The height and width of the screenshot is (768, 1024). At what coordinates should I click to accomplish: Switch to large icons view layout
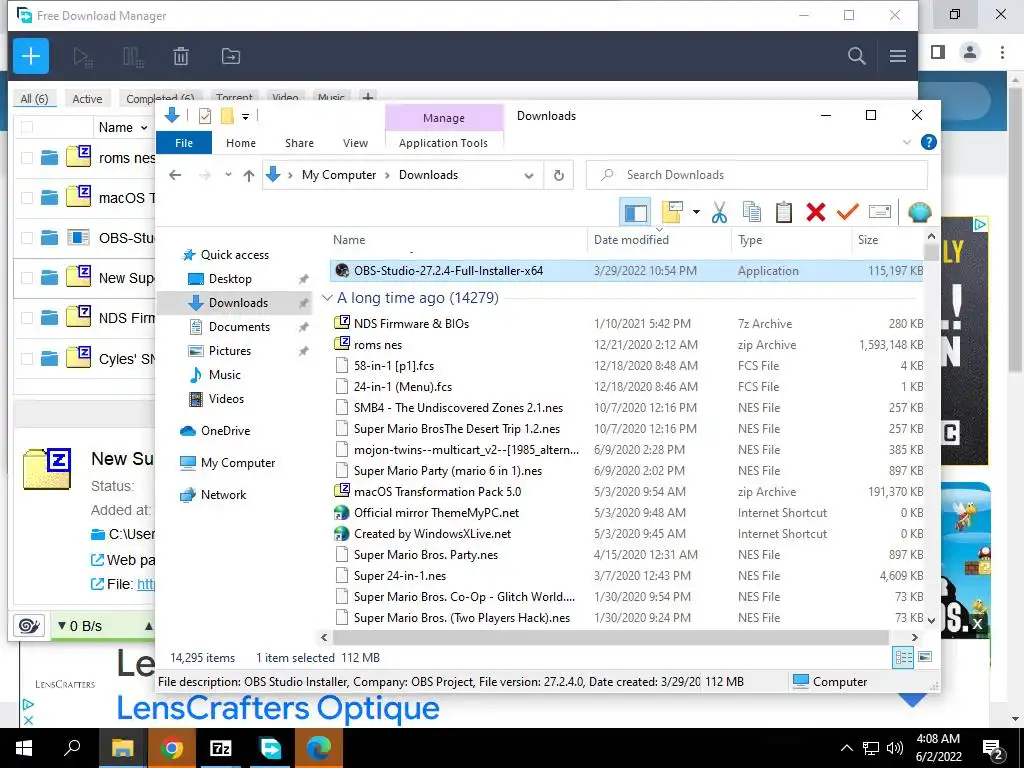[x=925, y=657]
